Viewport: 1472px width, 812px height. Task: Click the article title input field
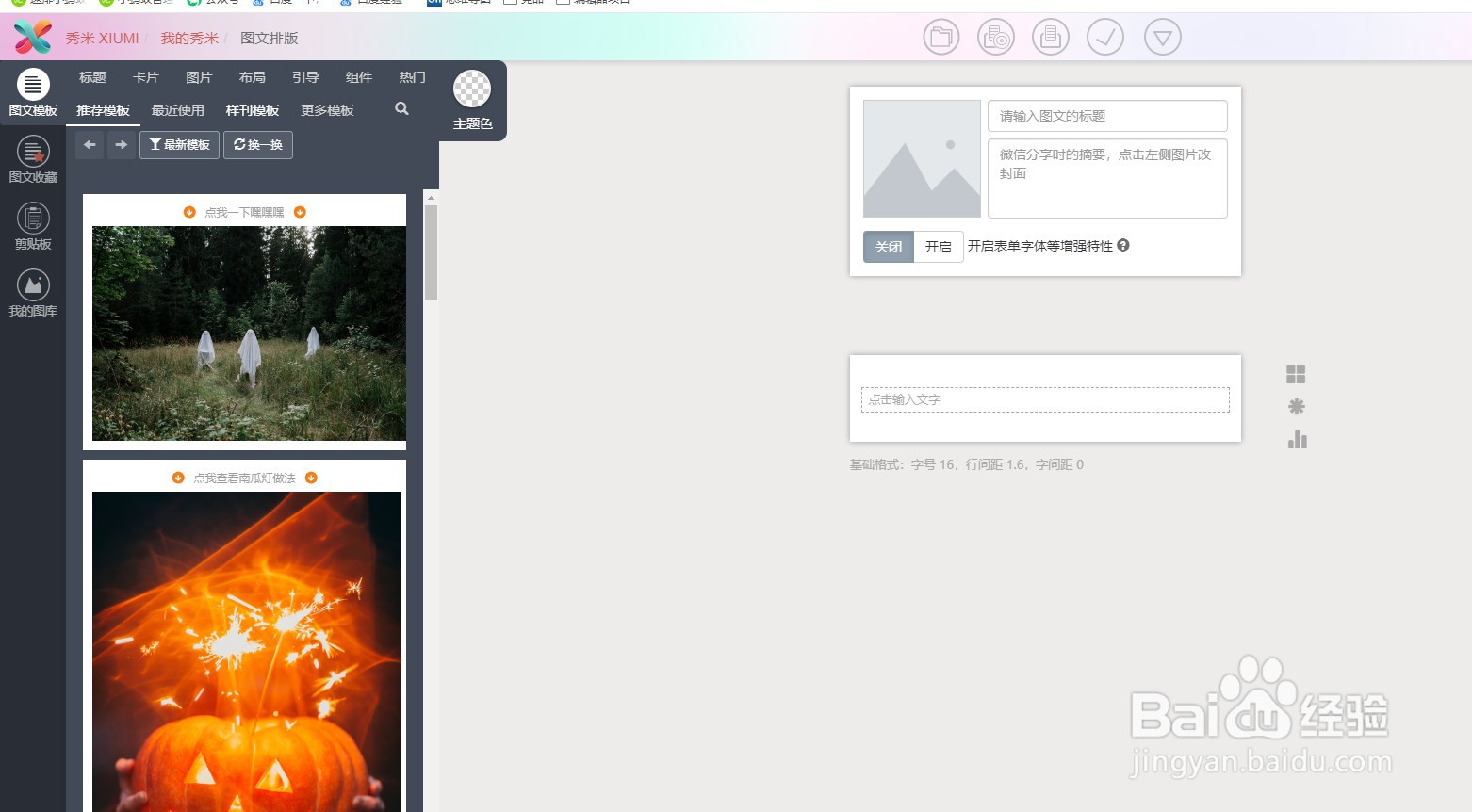click(x=1107, y=116)
